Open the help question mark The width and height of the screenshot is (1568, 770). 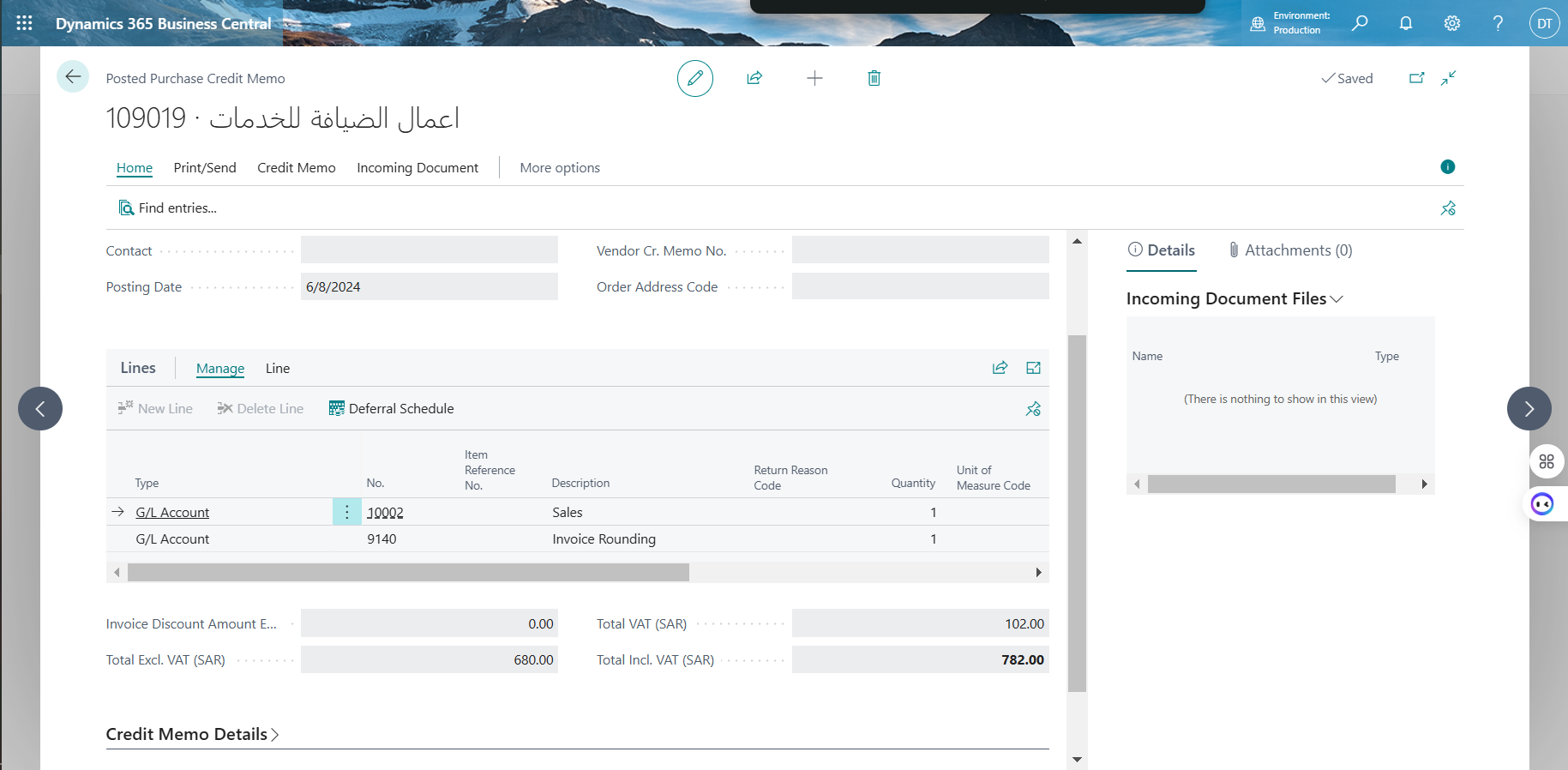pos(1498,23)
